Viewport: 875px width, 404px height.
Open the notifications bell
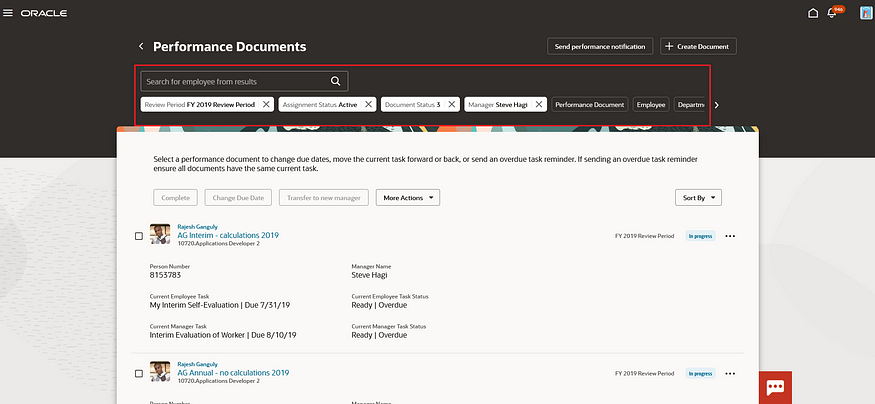pyautogui.click(x=831, y=13)
